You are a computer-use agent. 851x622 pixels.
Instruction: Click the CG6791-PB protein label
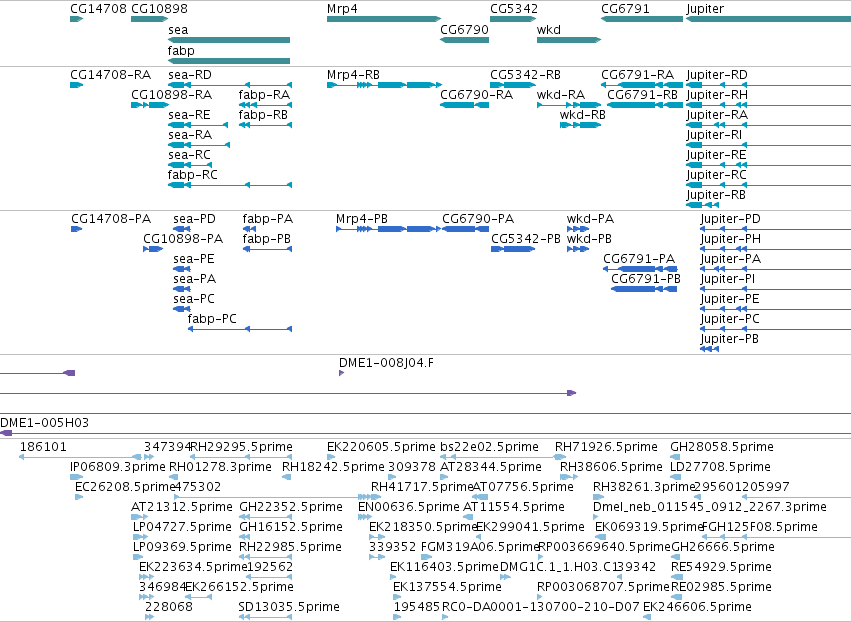tap(646, 279)
